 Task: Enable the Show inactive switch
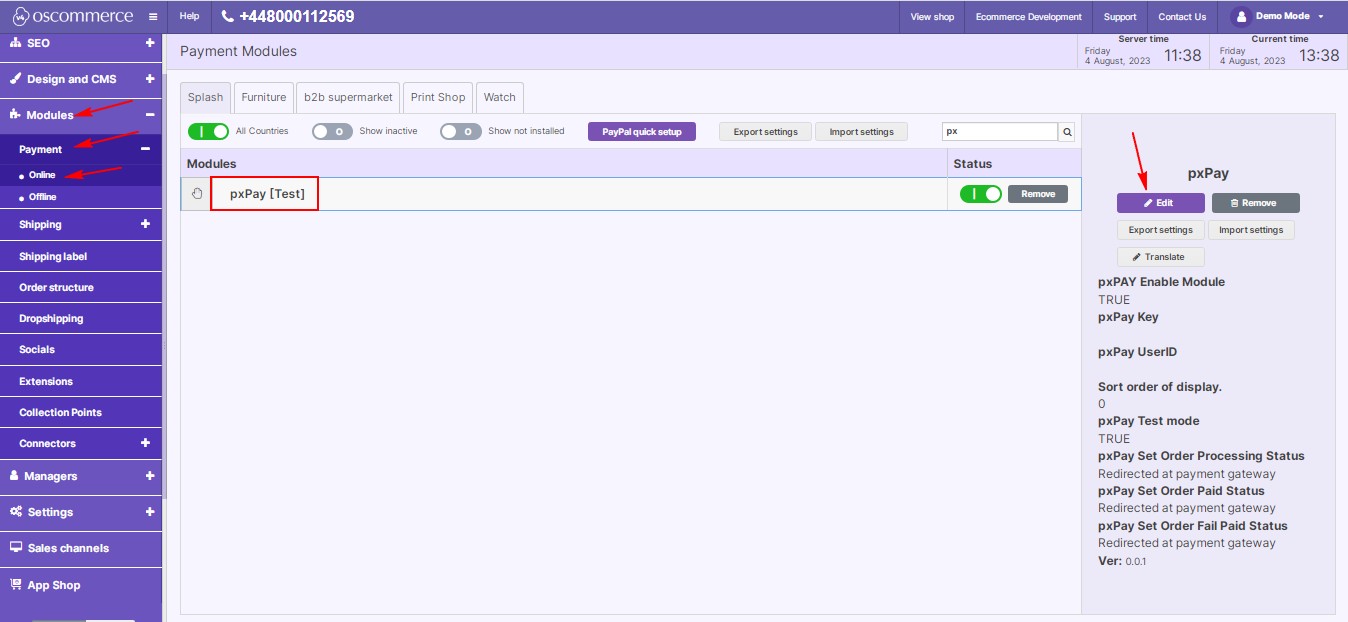(332, 131)
